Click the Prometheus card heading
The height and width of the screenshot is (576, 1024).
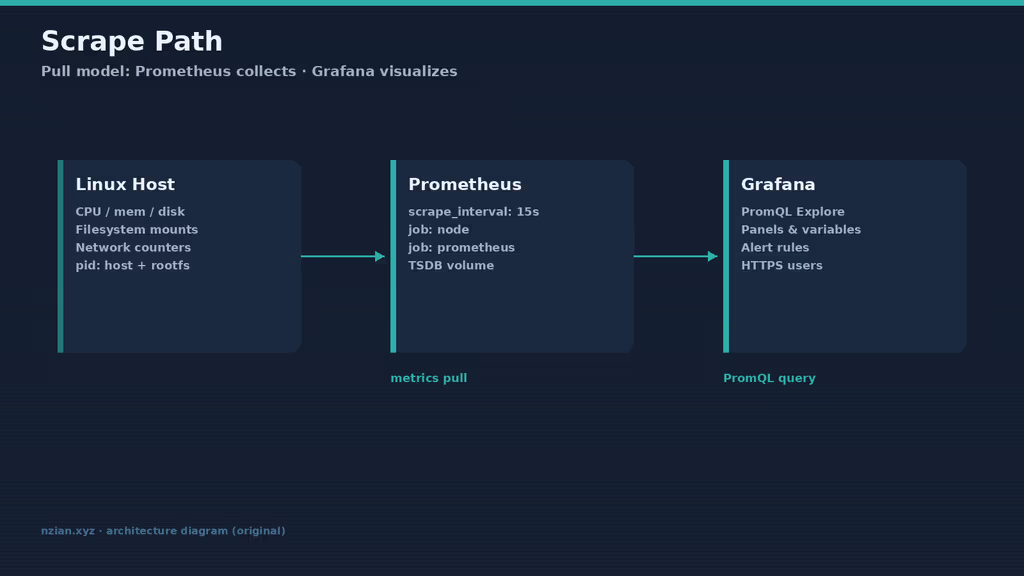point(465,184)
